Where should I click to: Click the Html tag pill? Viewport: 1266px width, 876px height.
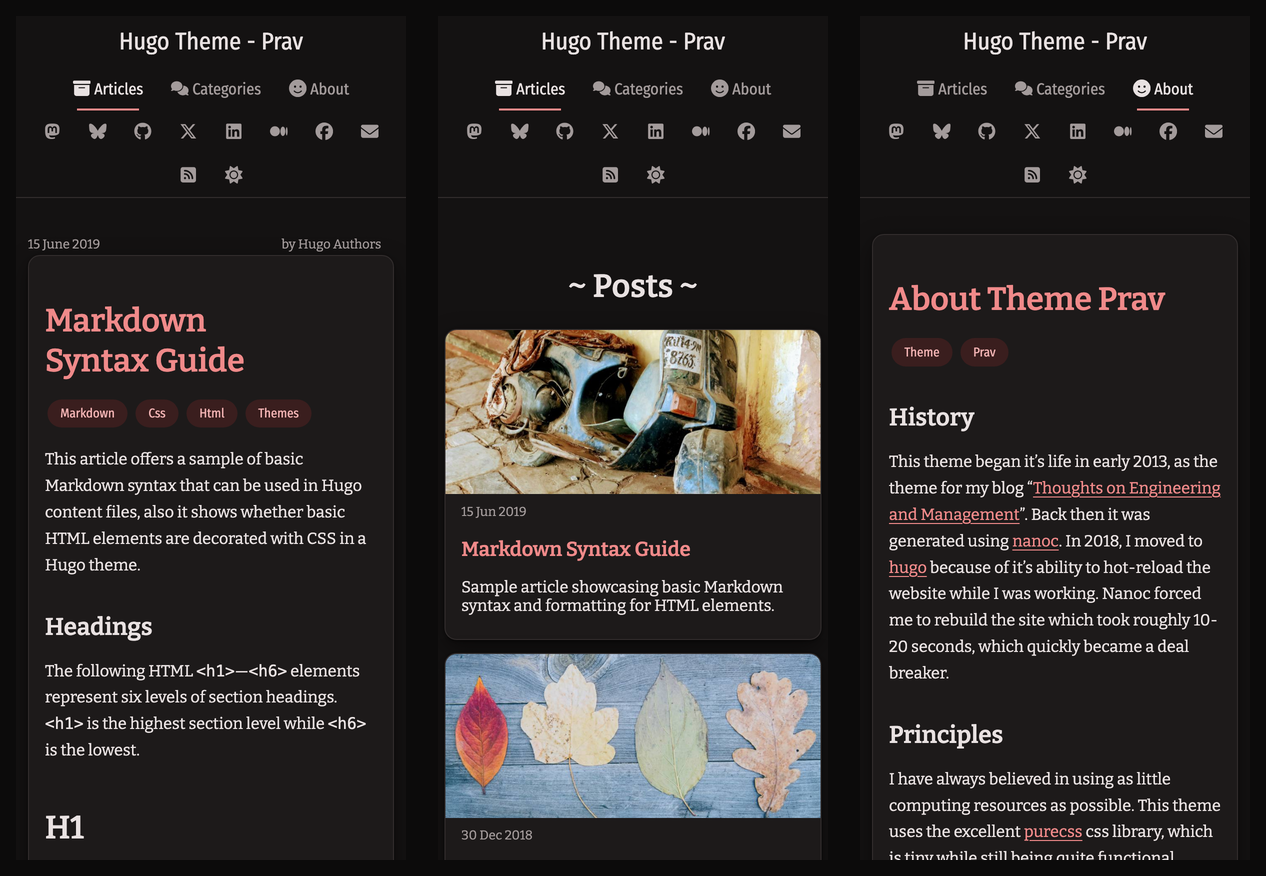click(212, 413)
